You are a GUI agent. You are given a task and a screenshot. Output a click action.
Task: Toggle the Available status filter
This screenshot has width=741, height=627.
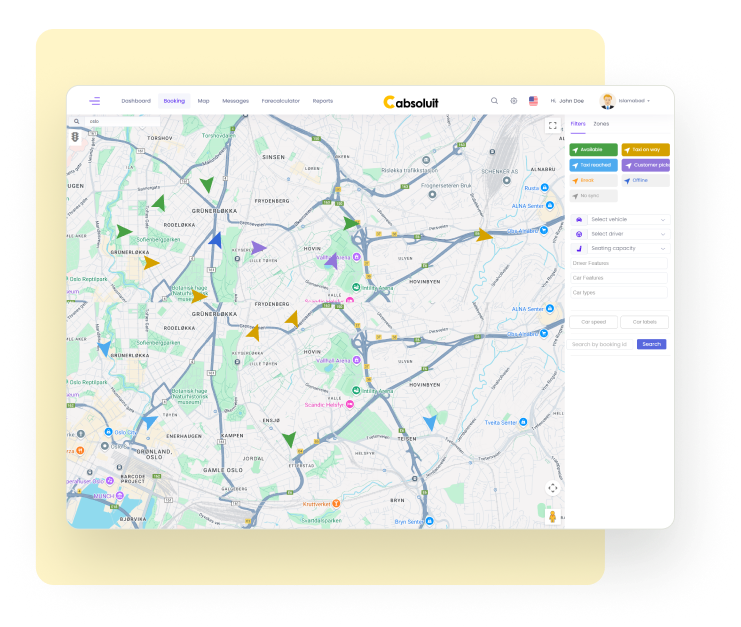594,150
